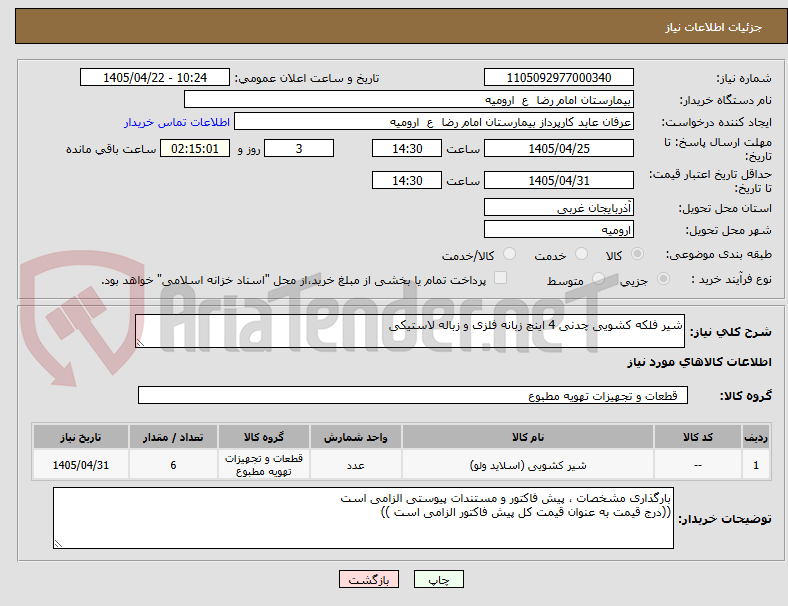Click the تاریخ نیاز column header
This screenshot has height=606, width=788.
pos(80,437)
